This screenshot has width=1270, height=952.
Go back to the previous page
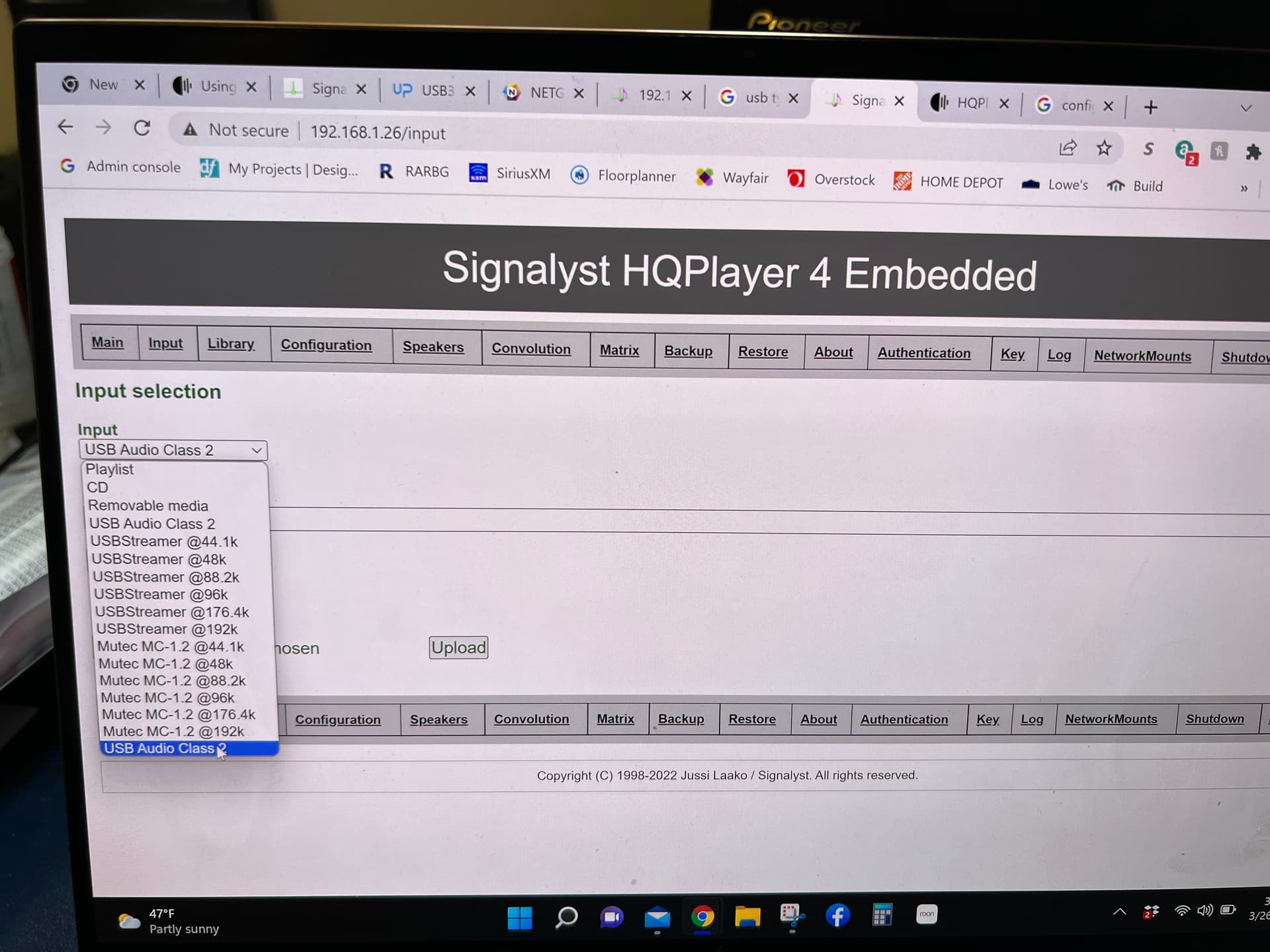65,126
